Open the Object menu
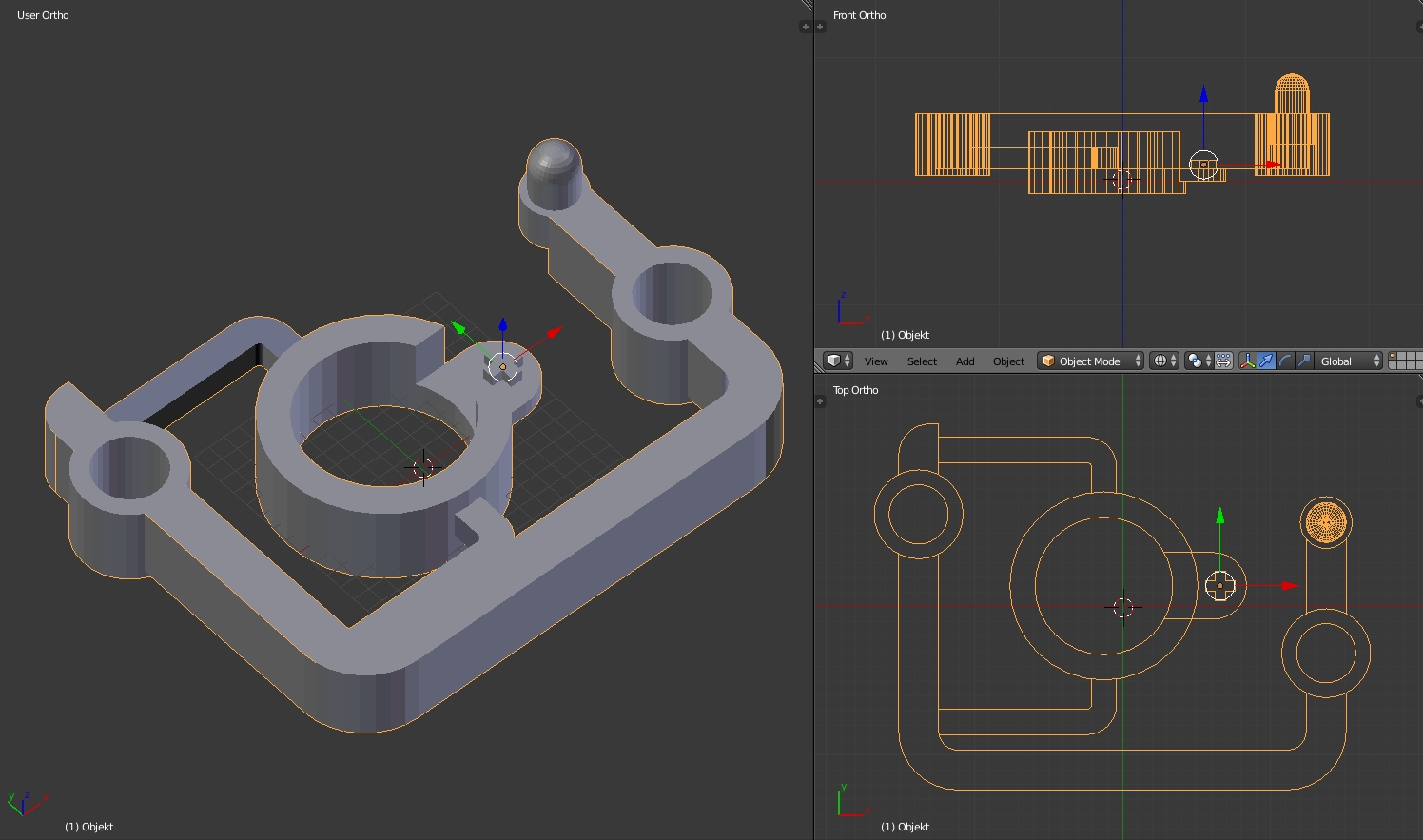Viewport: 1423px width, 840px height. [1008, 361]
